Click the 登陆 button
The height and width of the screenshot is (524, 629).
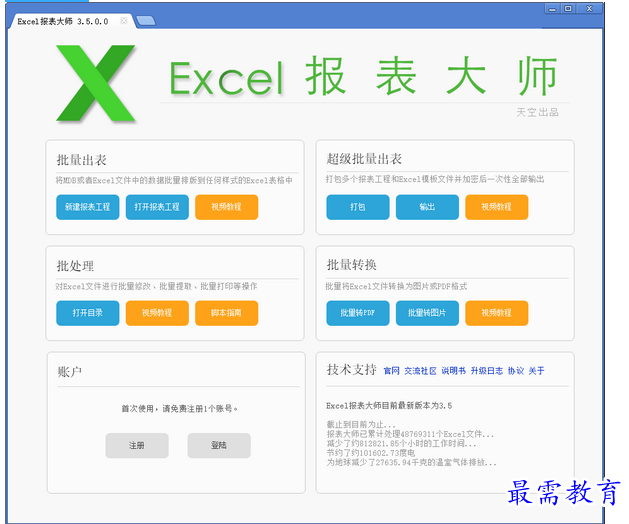click(x=219, y=445)
